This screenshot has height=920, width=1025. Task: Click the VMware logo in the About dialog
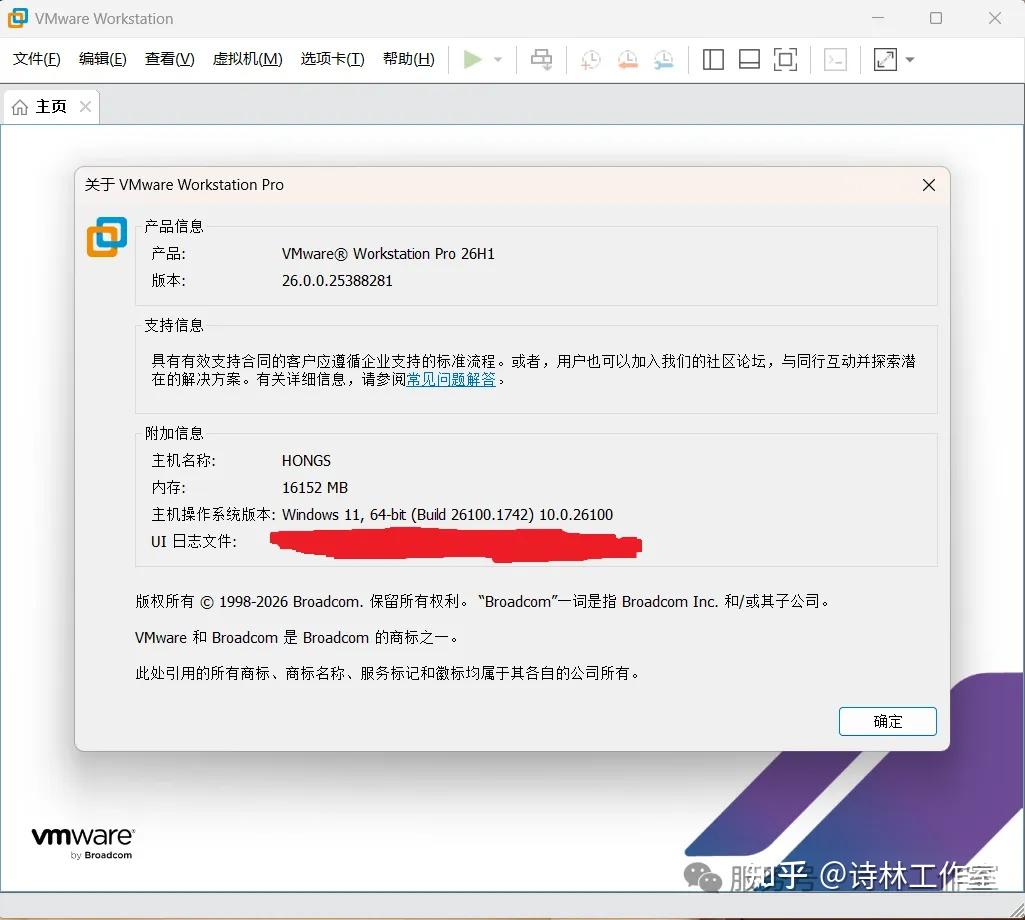click(107, 237)
